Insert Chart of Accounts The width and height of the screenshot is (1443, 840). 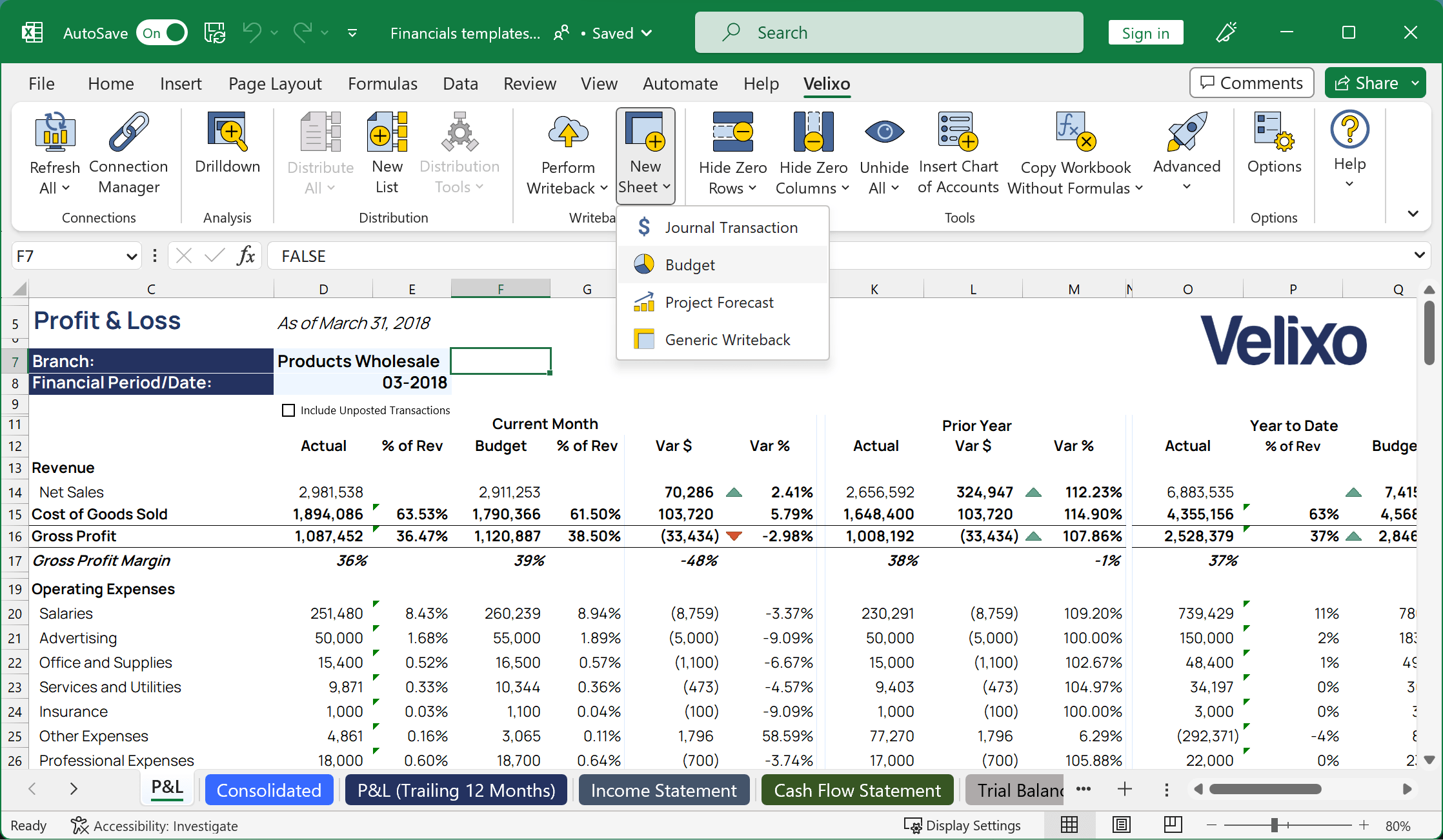point(958,154)
